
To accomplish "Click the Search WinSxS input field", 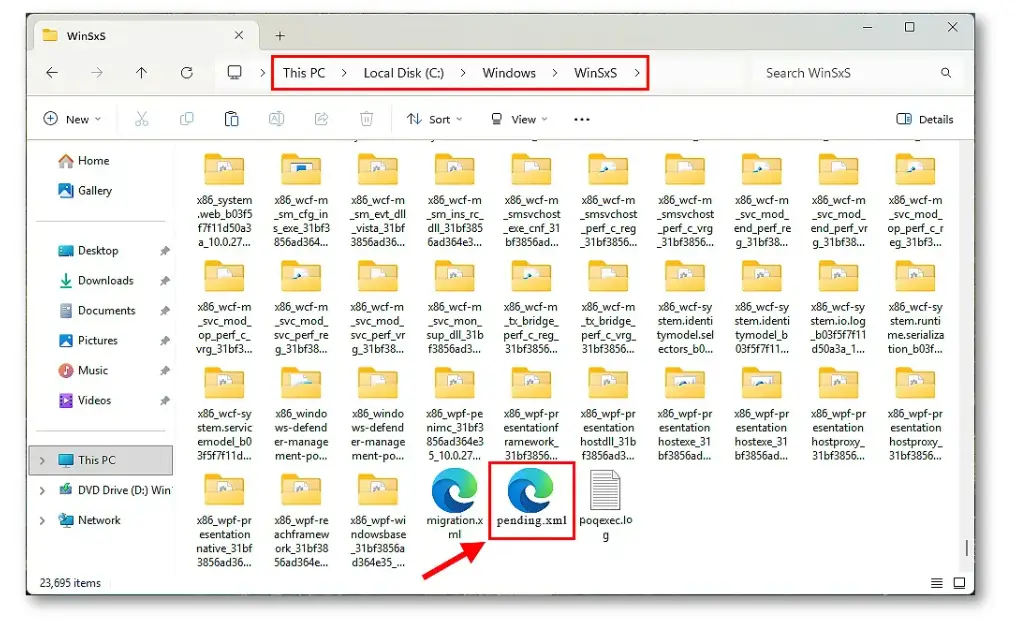I will [845, 73].
